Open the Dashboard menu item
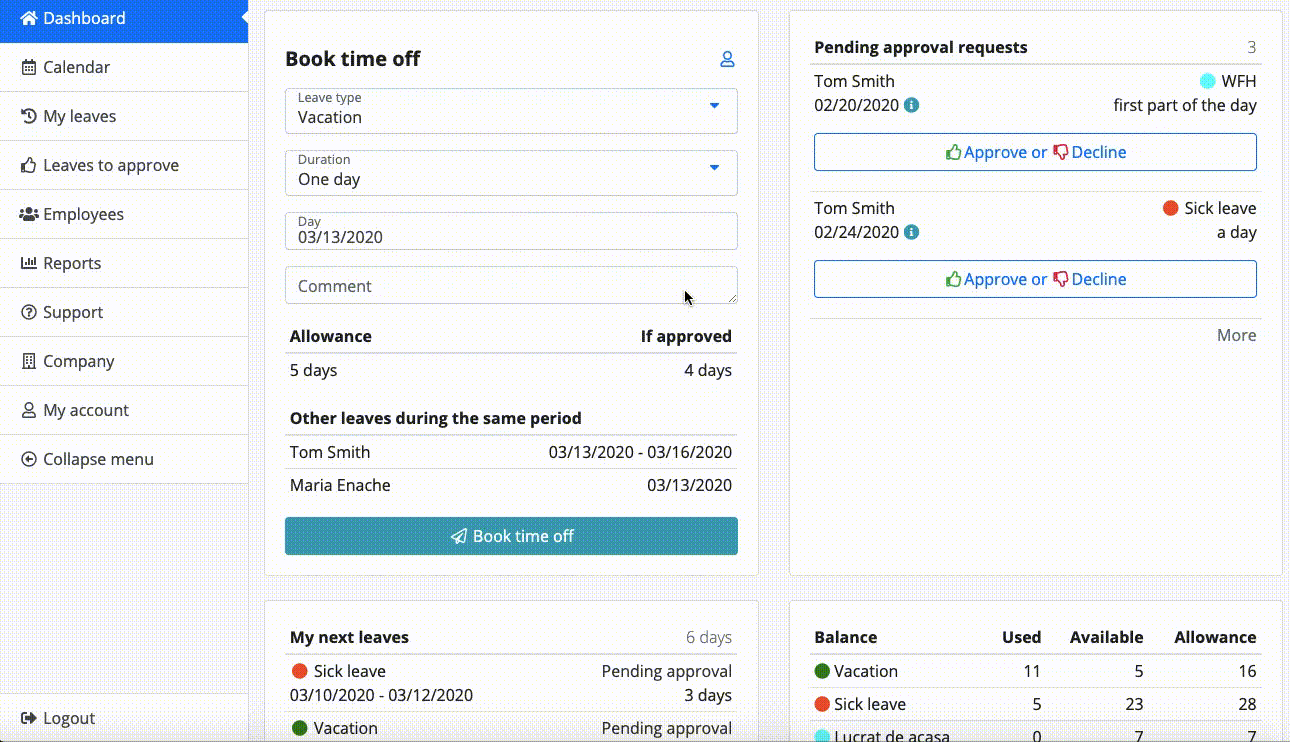 124,18
